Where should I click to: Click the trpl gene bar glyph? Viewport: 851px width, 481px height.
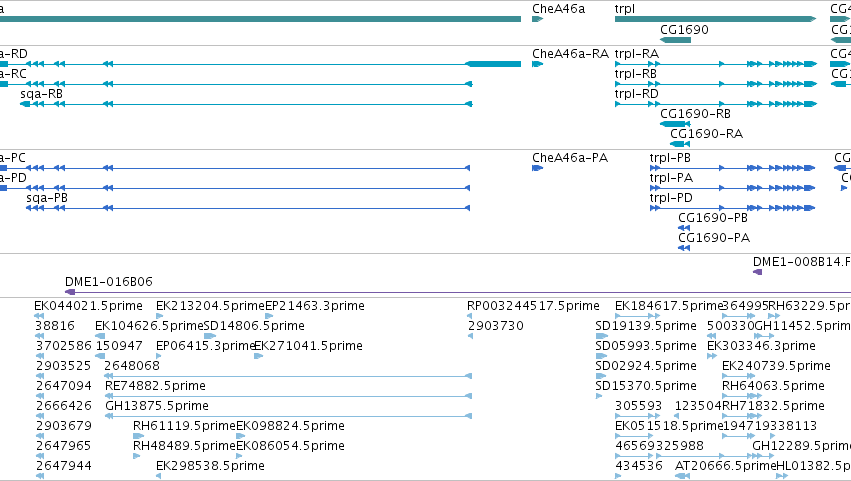[715, 19]
